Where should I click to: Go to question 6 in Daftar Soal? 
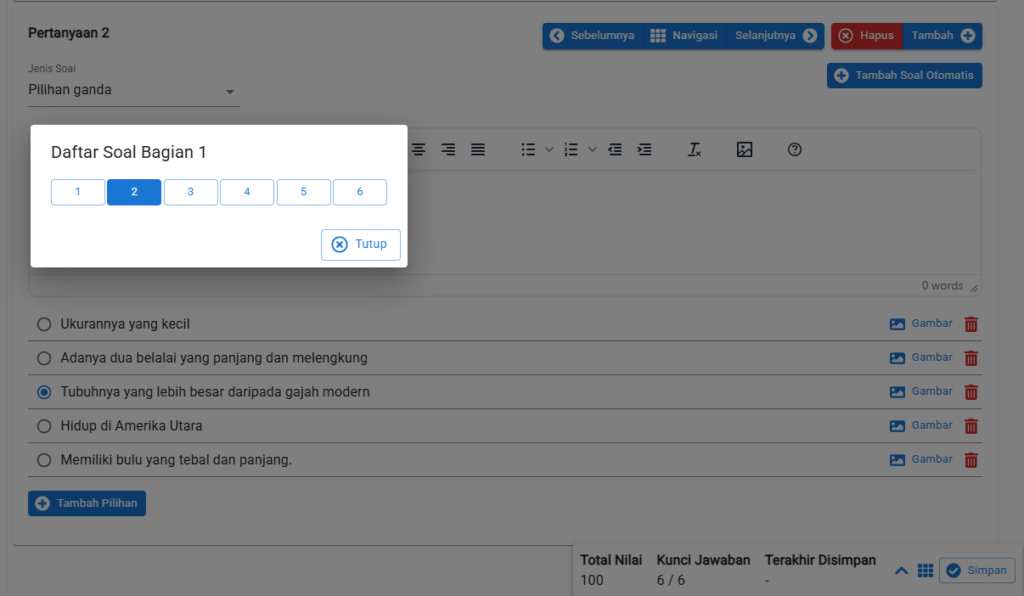360,192
